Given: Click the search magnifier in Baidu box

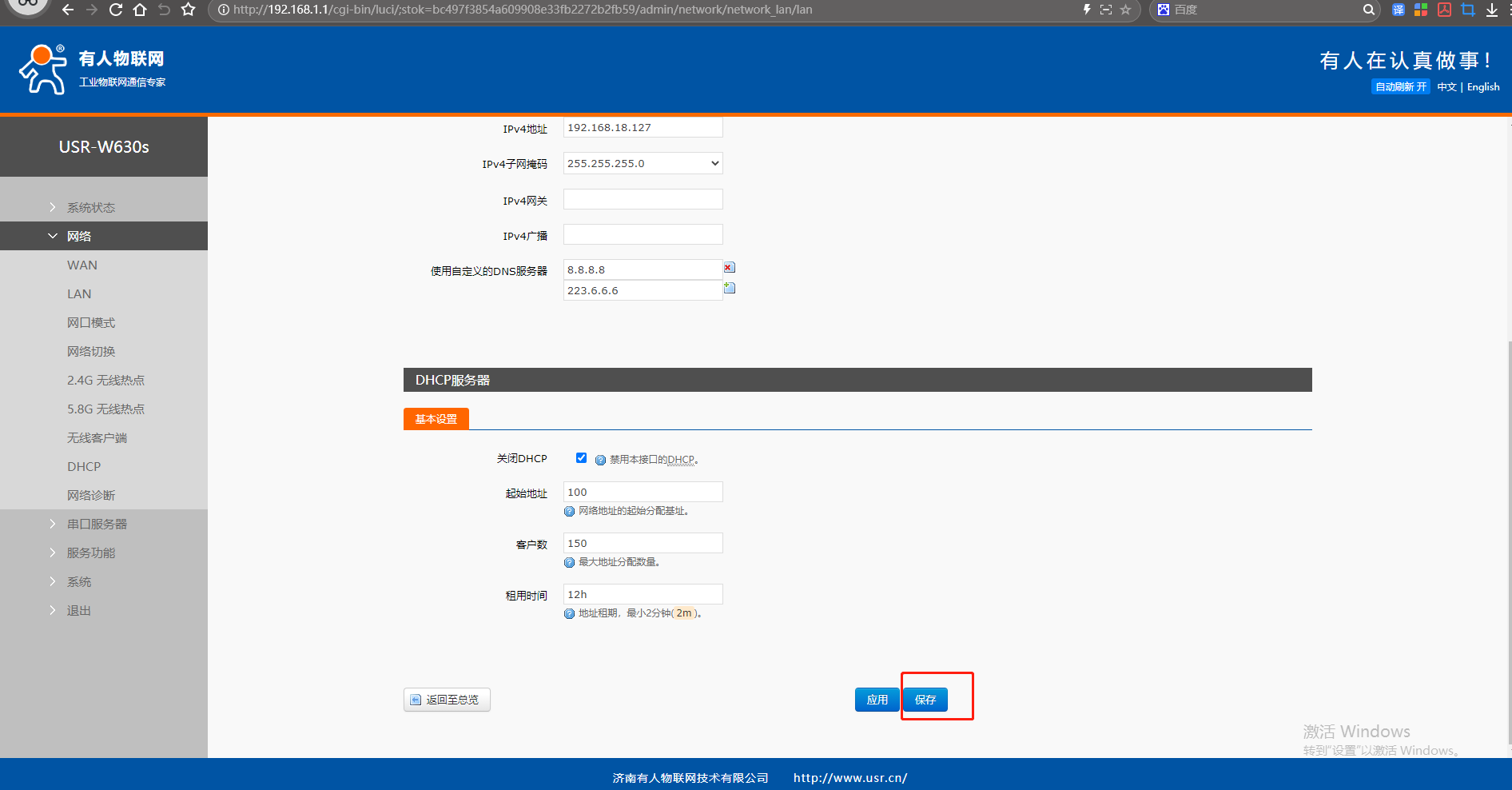Looking at the screenshot, I should 1368,10.
